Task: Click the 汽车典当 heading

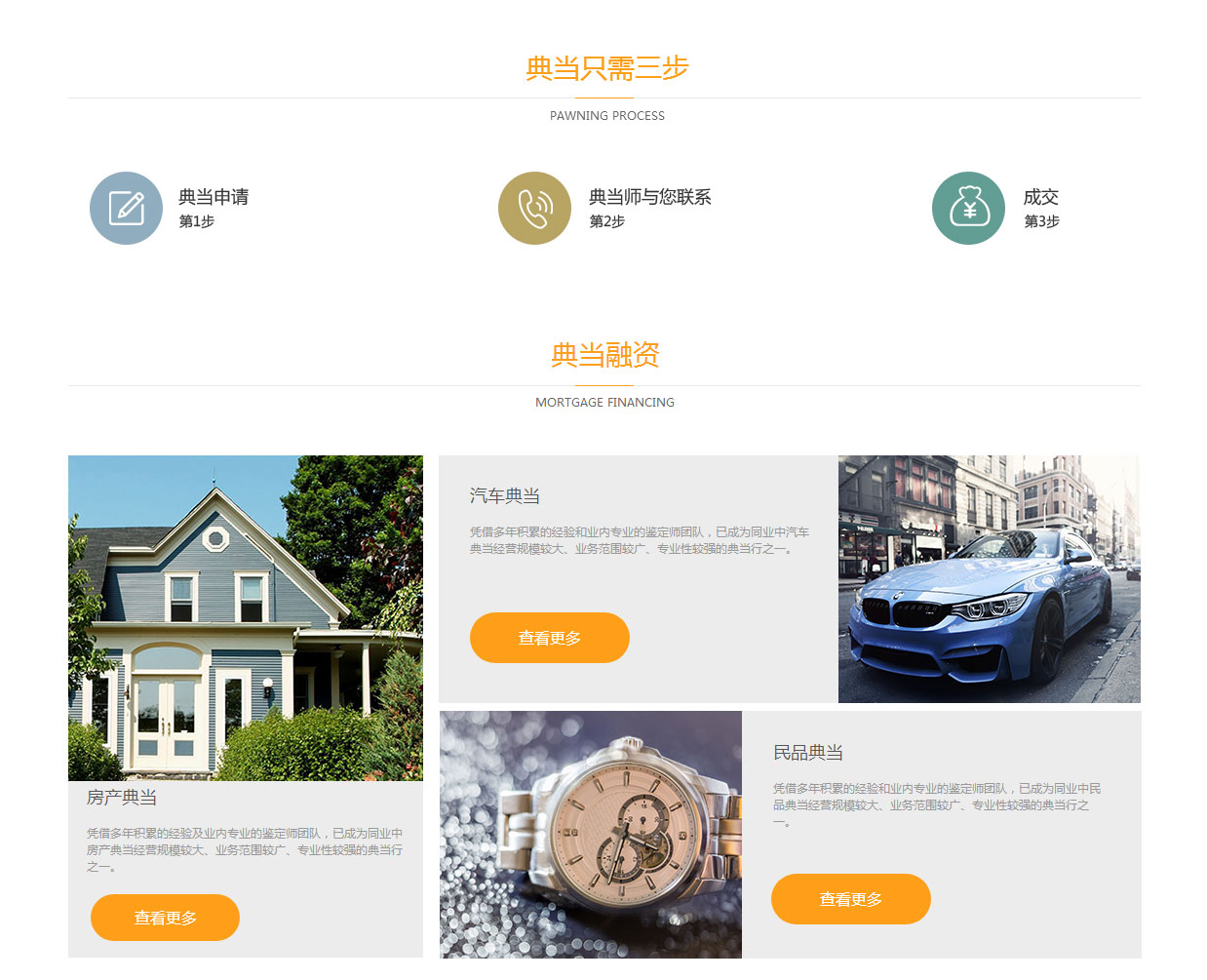Action: click(x=505, y=496)
